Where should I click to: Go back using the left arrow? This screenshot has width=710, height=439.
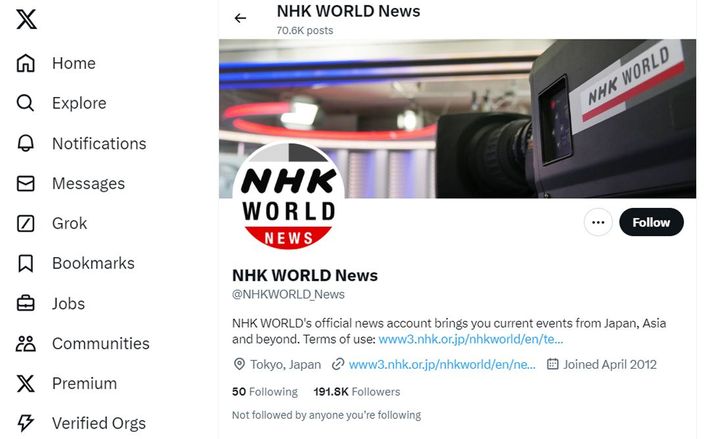tap(240, 18)
